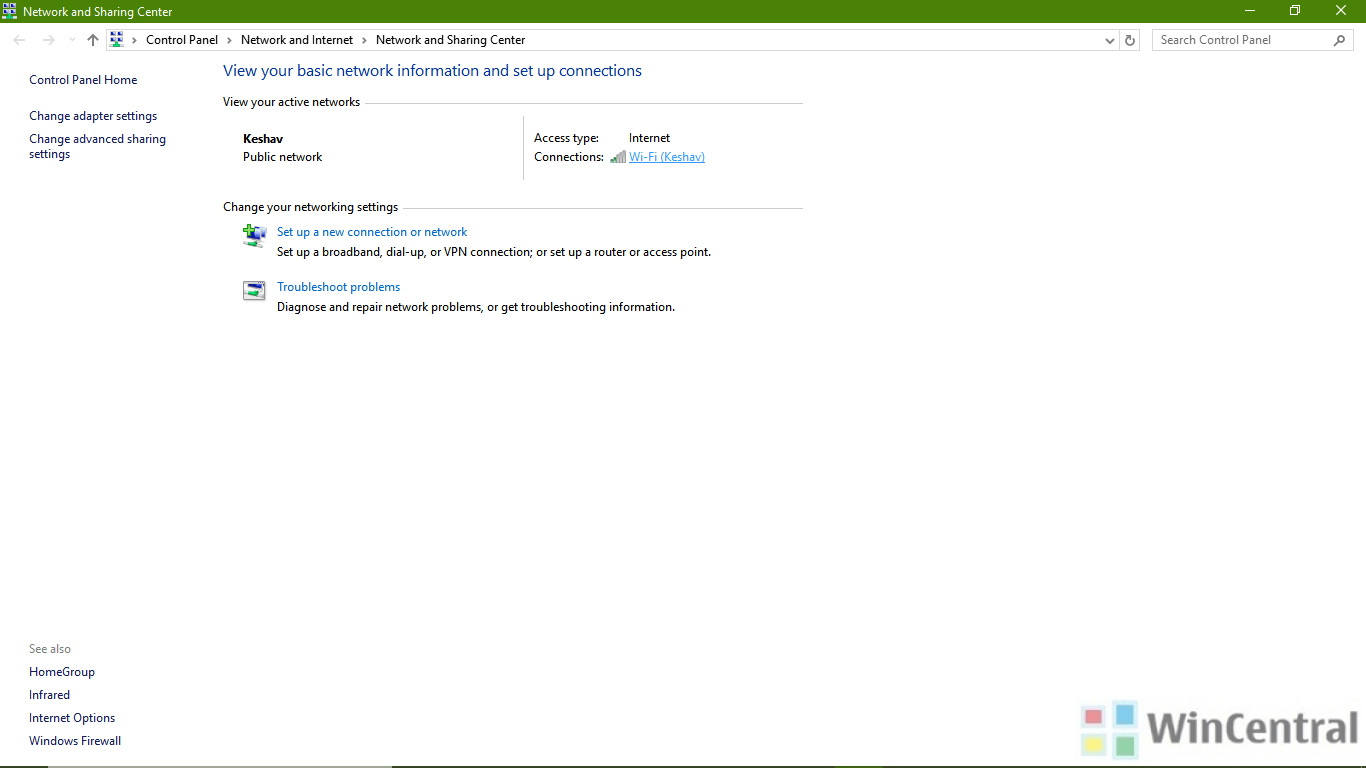Click the Forward navigation arrow
This screenshot has height=768, width=1366.
[x=48, y=40]
